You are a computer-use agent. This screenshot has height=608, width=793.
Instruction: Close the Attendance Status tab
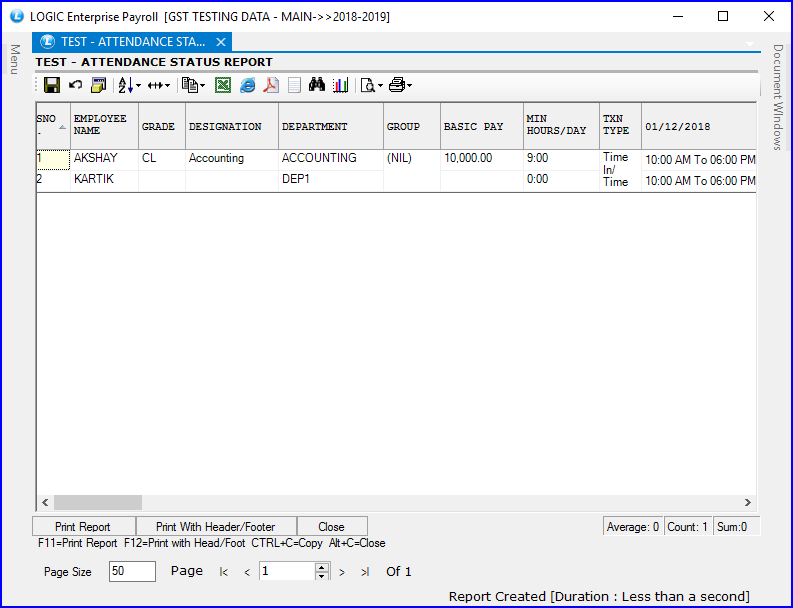click(221, 42)
